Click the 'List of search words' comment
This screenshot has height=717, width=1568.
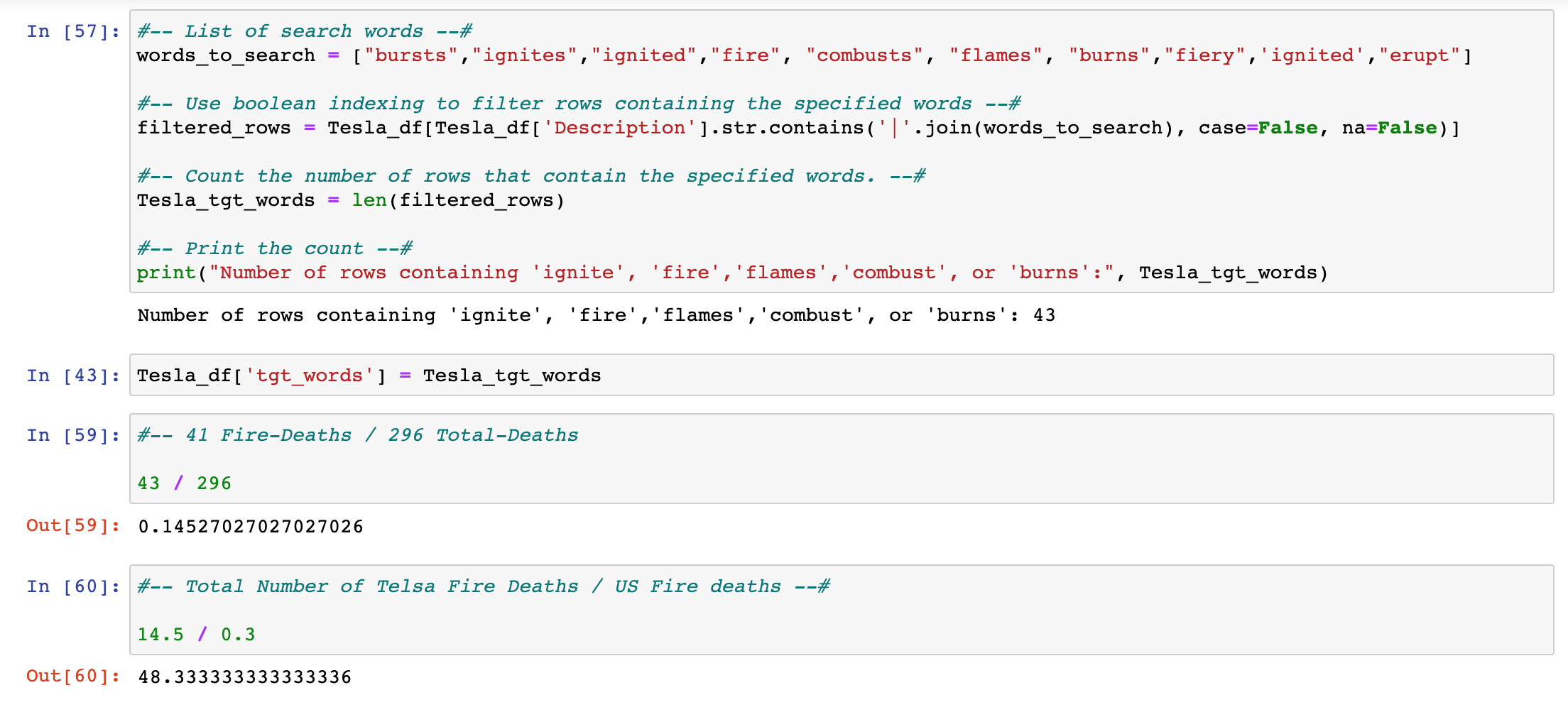(x=304, y=31)
